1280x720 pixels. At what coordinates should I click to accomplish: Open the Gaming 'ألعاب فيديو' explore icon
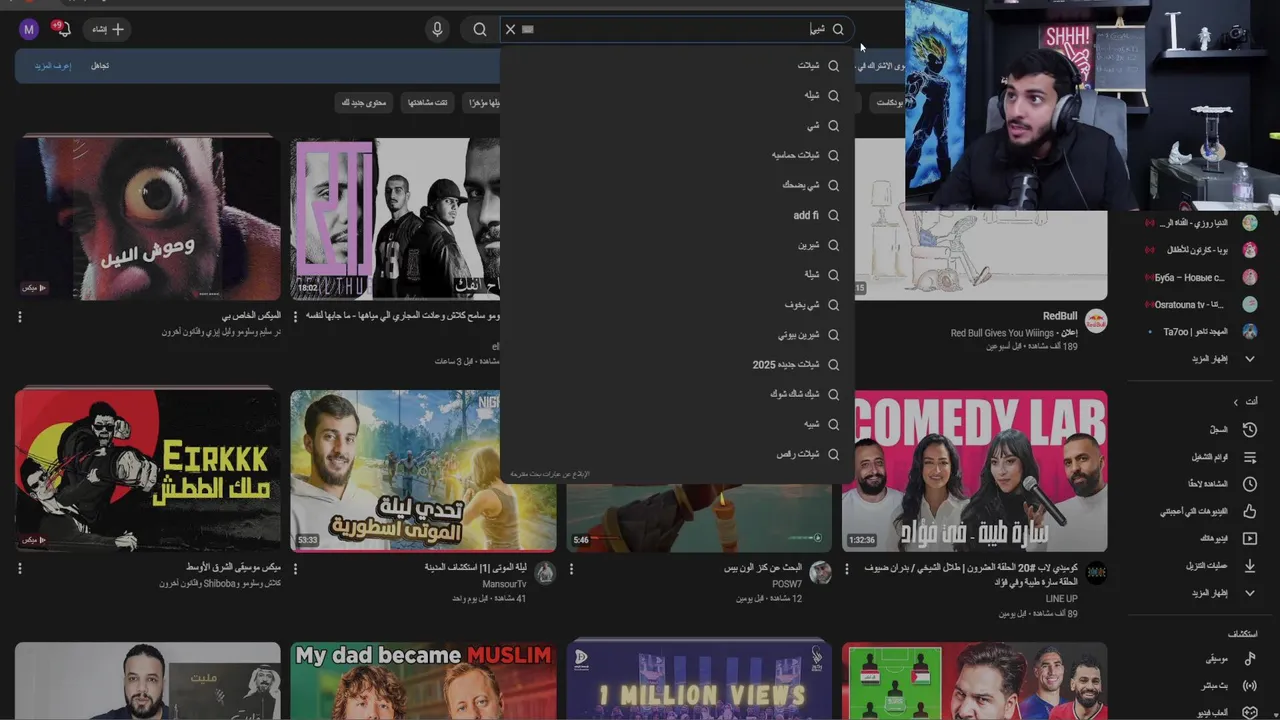coord(1249,712)
